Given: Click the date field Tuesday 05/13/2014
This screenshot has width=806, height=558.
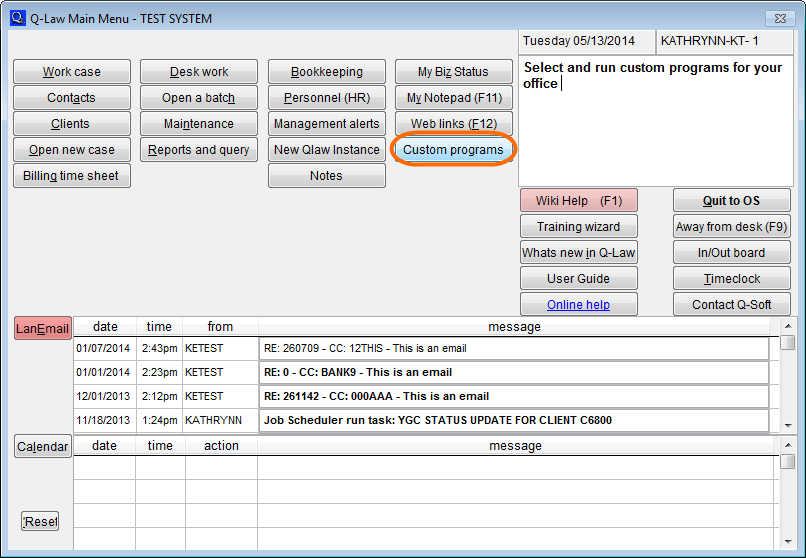Looking at the screenshot, I should (x=587, y=41).
